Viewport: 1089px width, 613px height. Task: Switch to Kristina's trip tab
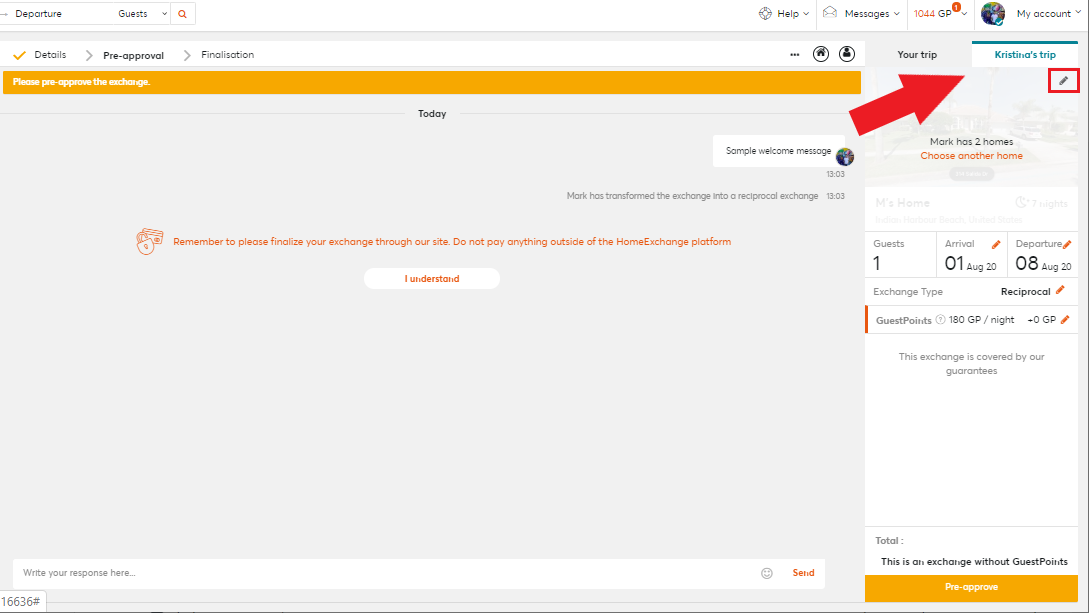point(1024,55)
